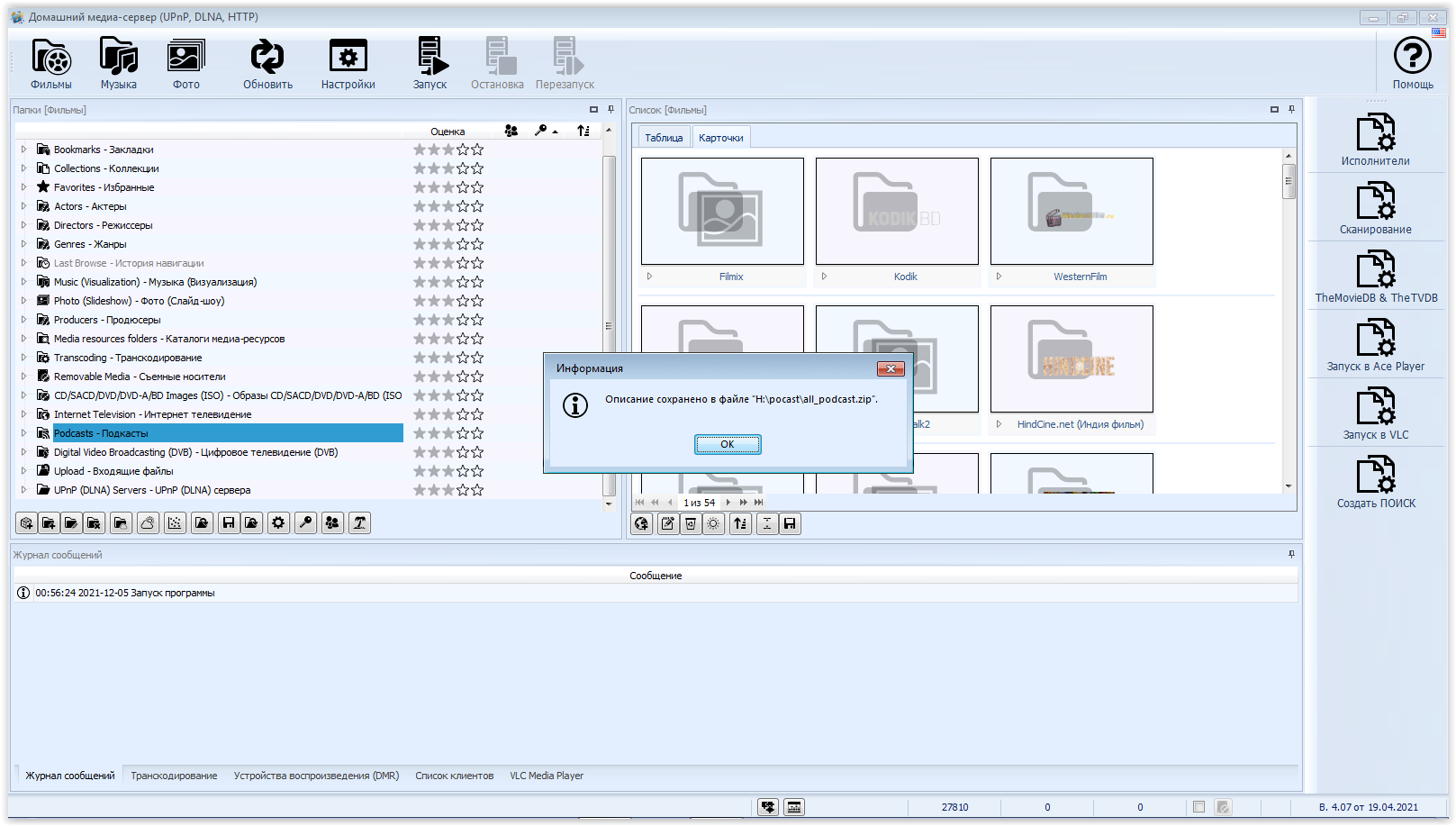The width and height of the screenshot is (1456, 826).
Task: Click the Обновить refresh icon
Action: point(267,63)
